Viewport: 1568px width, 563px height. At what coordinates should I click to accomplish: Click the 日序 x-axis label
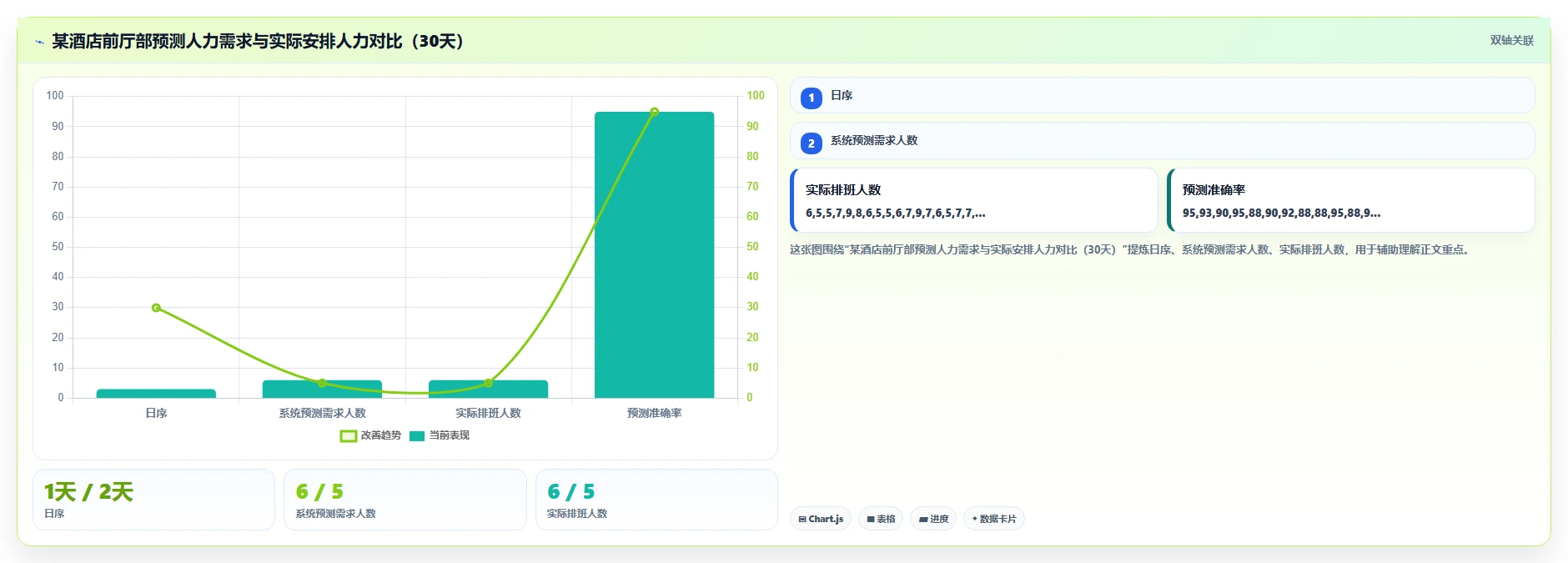[156, 413]
